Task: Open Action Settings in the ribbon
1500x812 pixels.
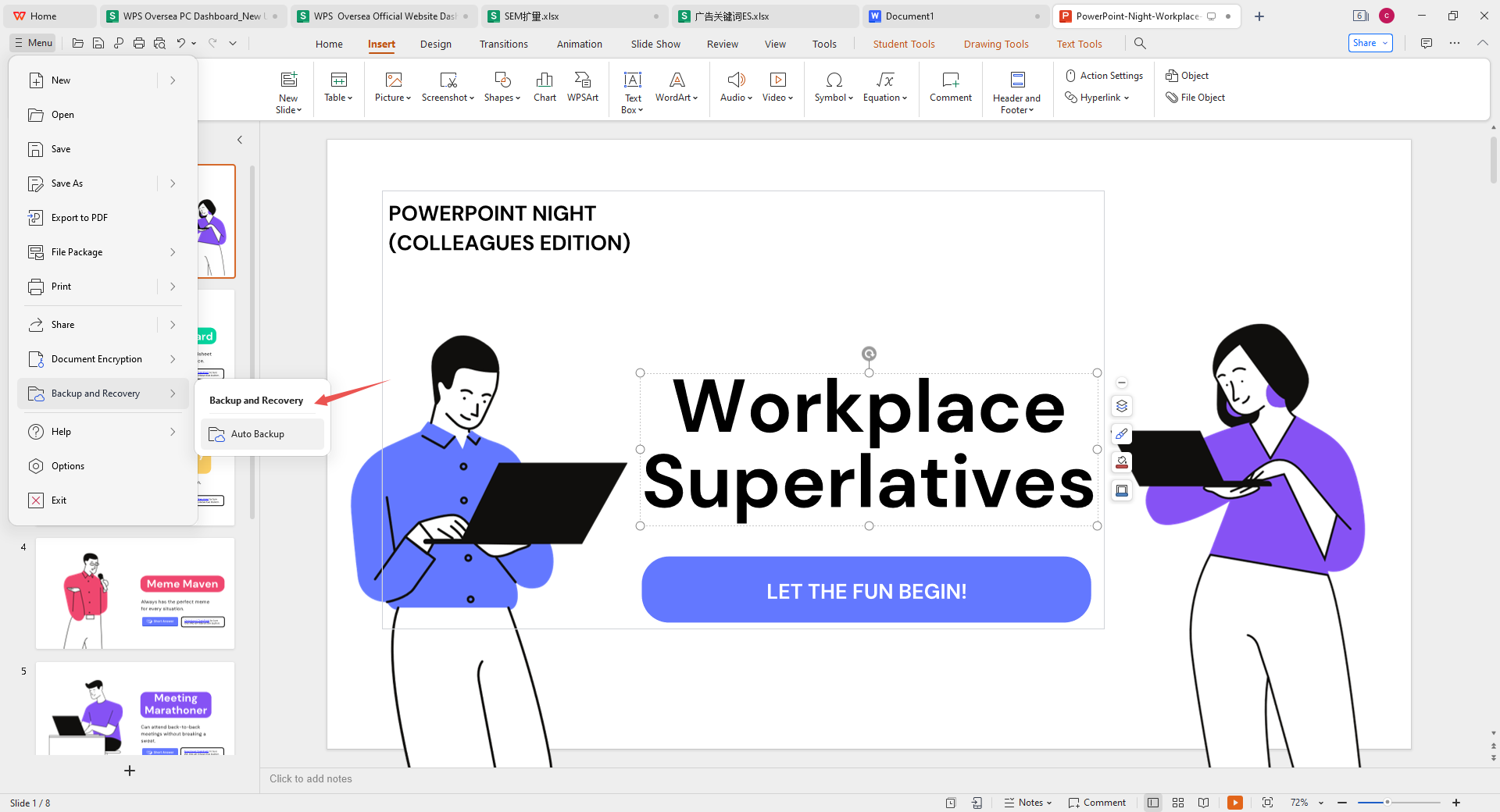Action: pos(1104,76)
